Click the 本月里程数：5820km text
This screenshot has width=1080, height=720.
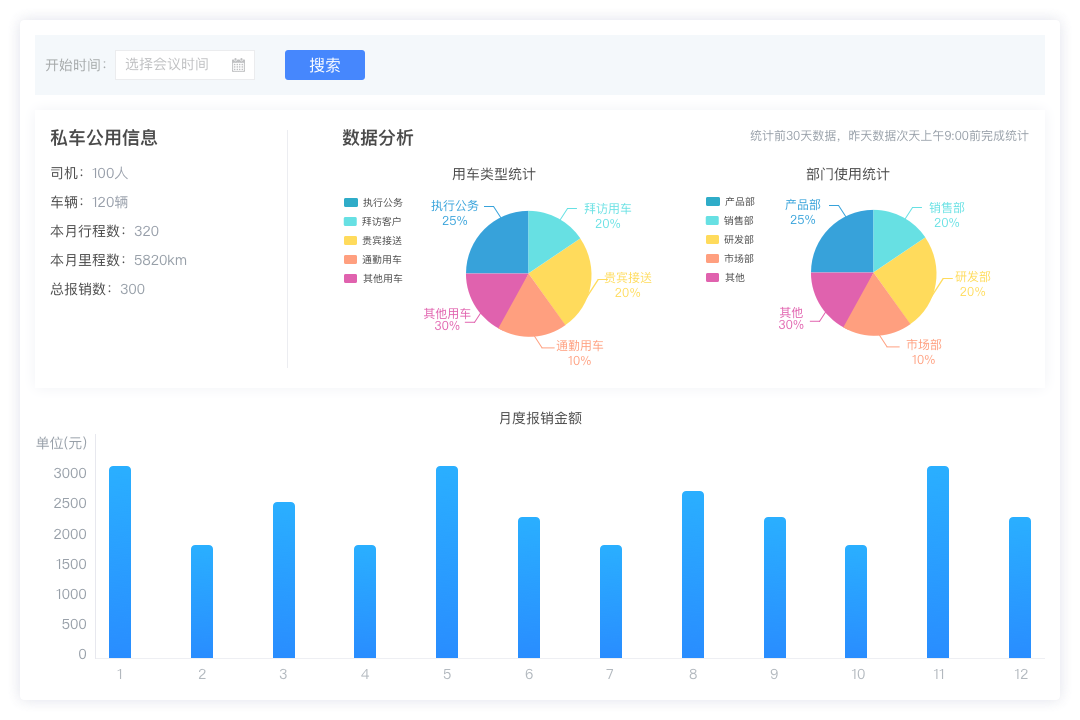pos(118,260)
